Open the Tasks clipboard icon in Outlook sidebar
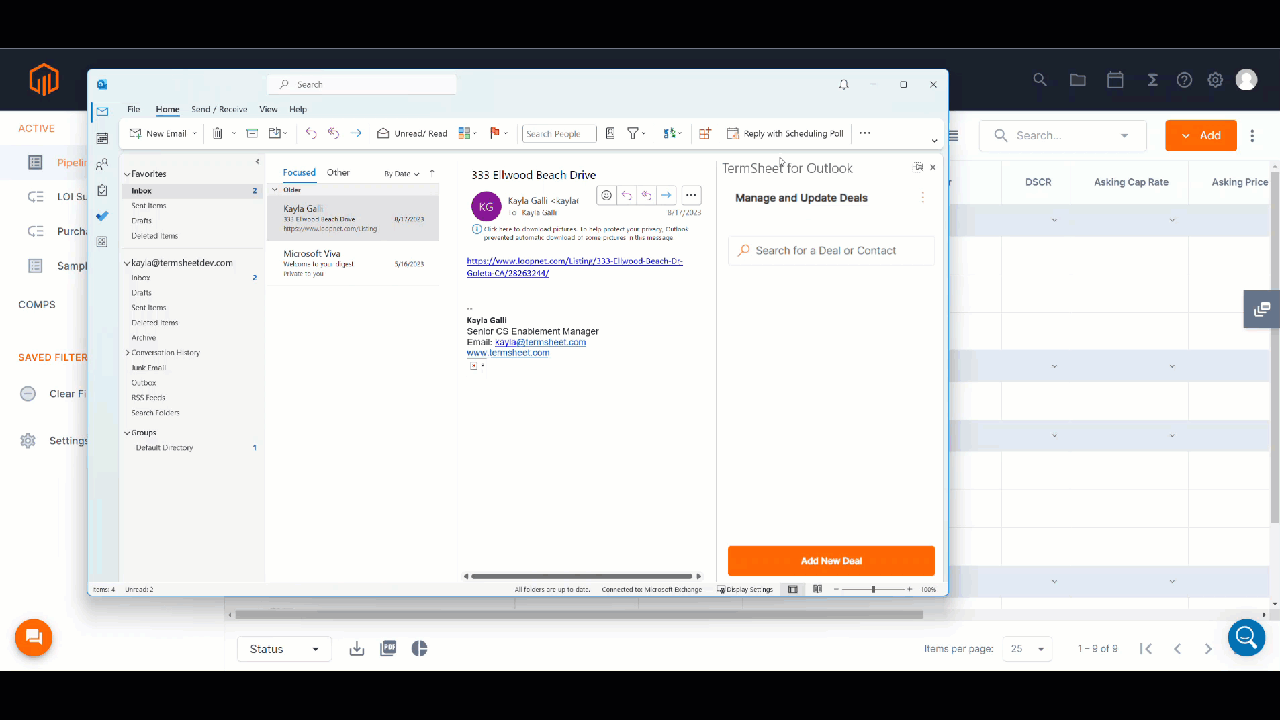 pos(102,190)
